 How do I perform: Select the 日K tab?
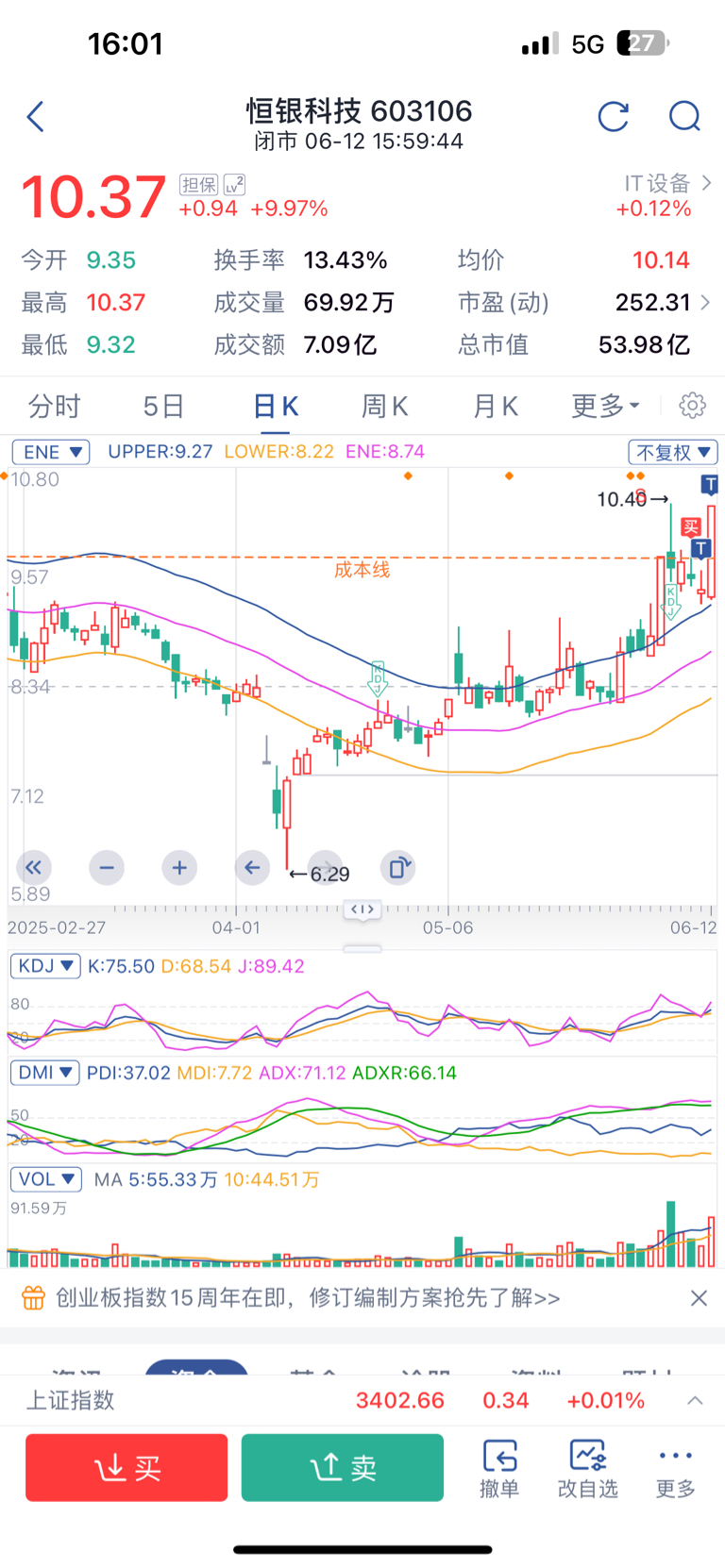276,406
